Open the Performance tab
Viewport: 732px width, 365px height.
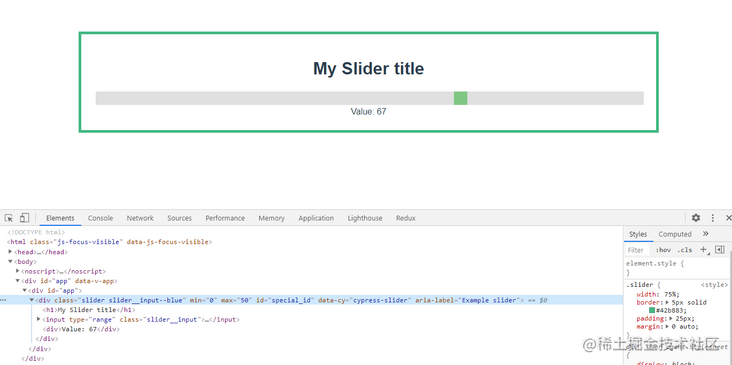(225, 218)
